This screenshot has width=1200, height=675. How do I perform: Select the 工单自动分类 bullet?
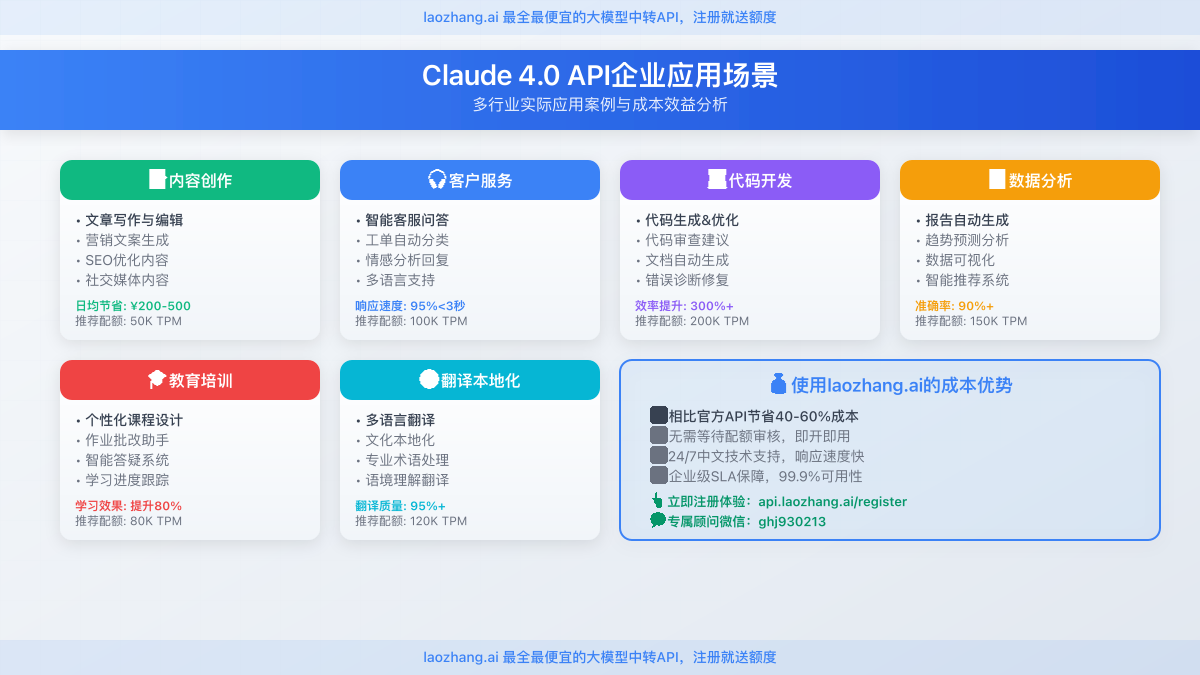(402, 240)
